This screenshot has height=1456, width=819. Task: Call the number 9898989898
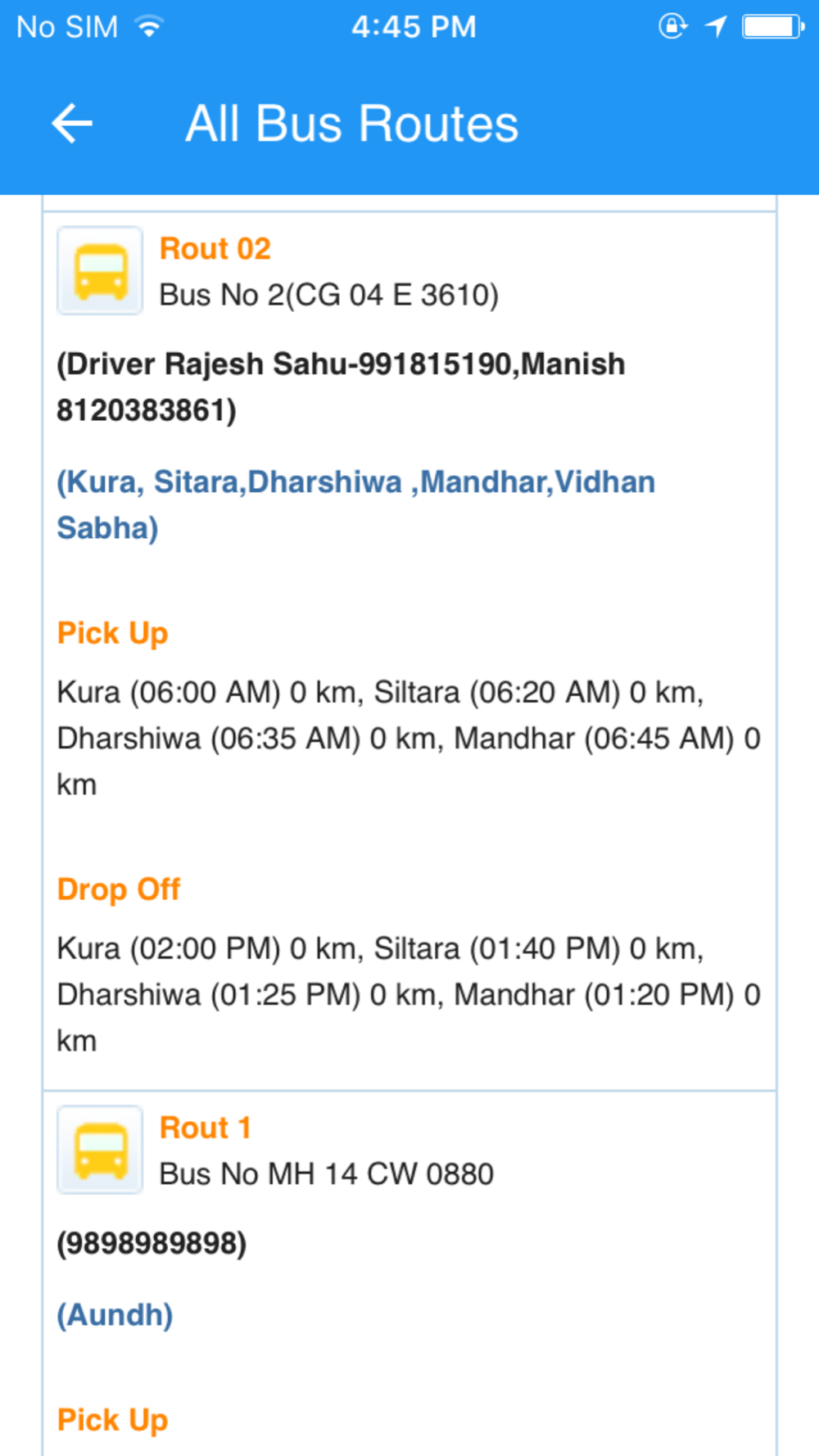tap(152, 1243)
